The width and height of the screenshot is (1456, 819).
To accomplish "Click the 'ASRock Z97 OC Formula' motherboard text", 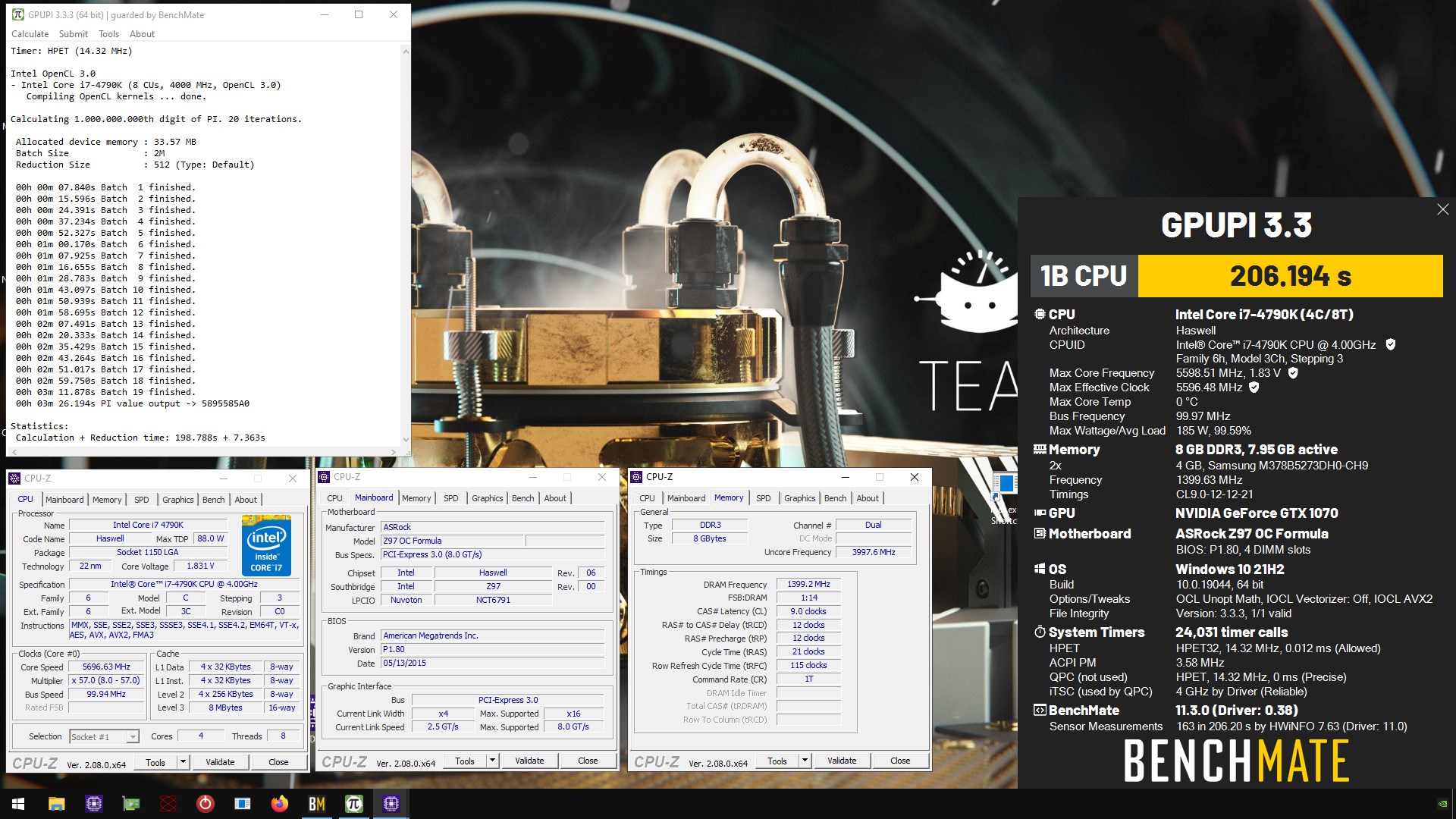I will point(1252,534).
